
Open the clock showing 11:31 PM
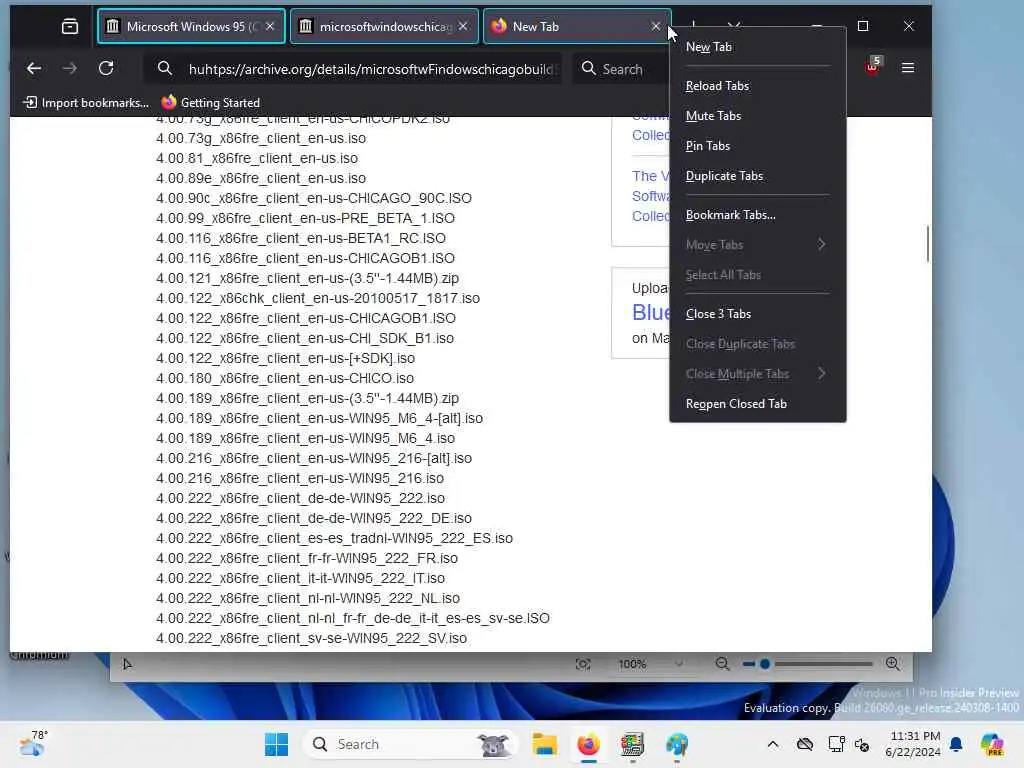[x=913, y=744]
